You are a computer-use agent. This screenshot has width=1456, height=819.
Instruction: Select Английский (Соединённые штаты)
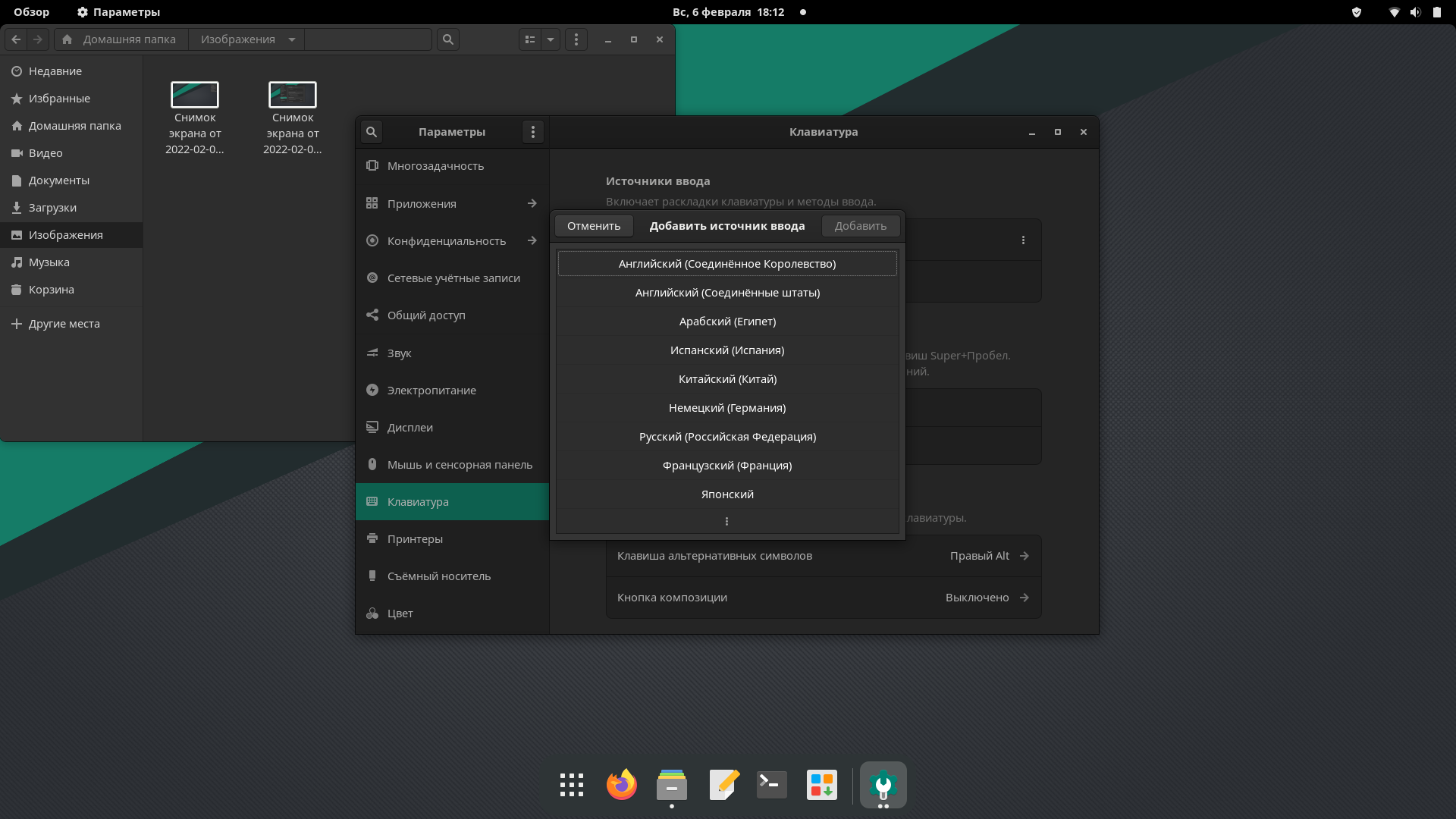click(727, 293)
